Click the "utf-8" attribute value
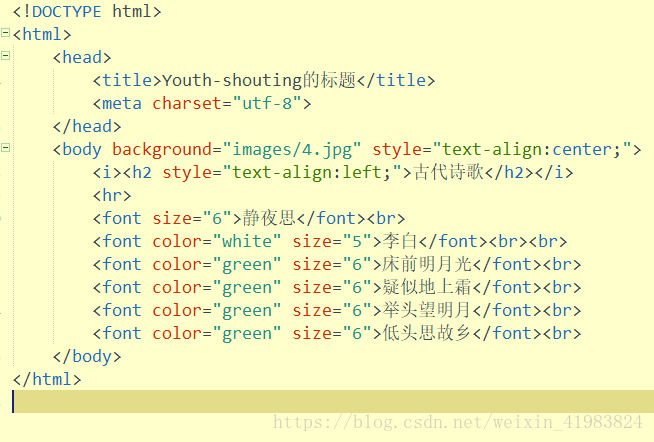This screenshot has height=442, width=654. pos(267,103)
